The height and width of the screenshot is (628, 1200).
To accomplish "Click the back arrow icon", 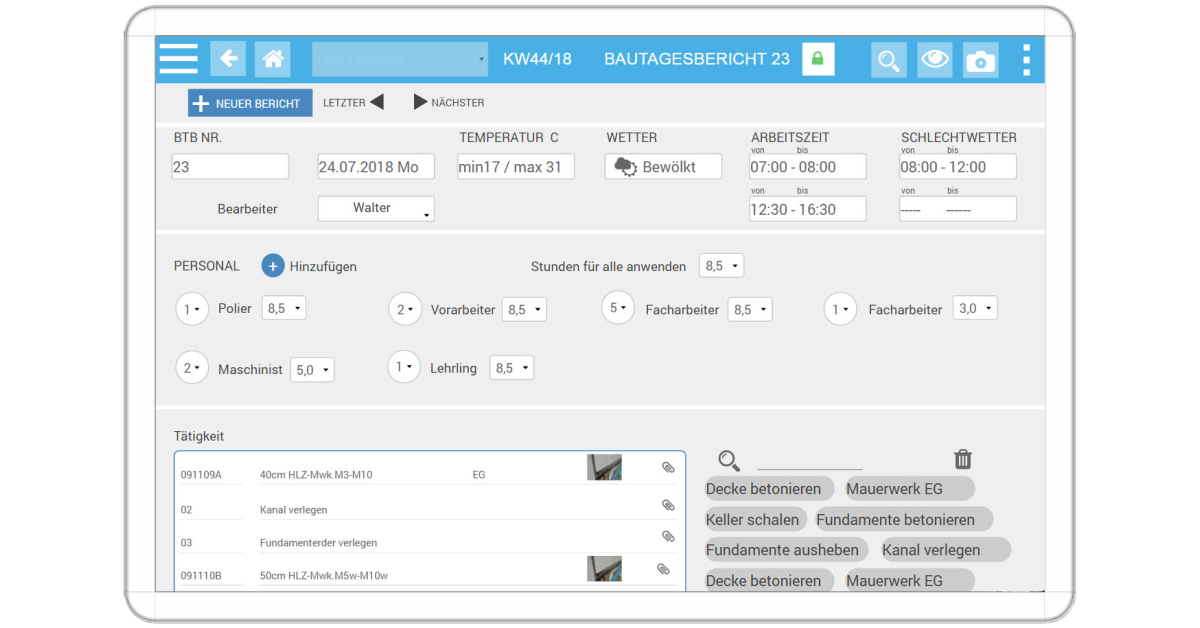I will (x=228, y=58).
